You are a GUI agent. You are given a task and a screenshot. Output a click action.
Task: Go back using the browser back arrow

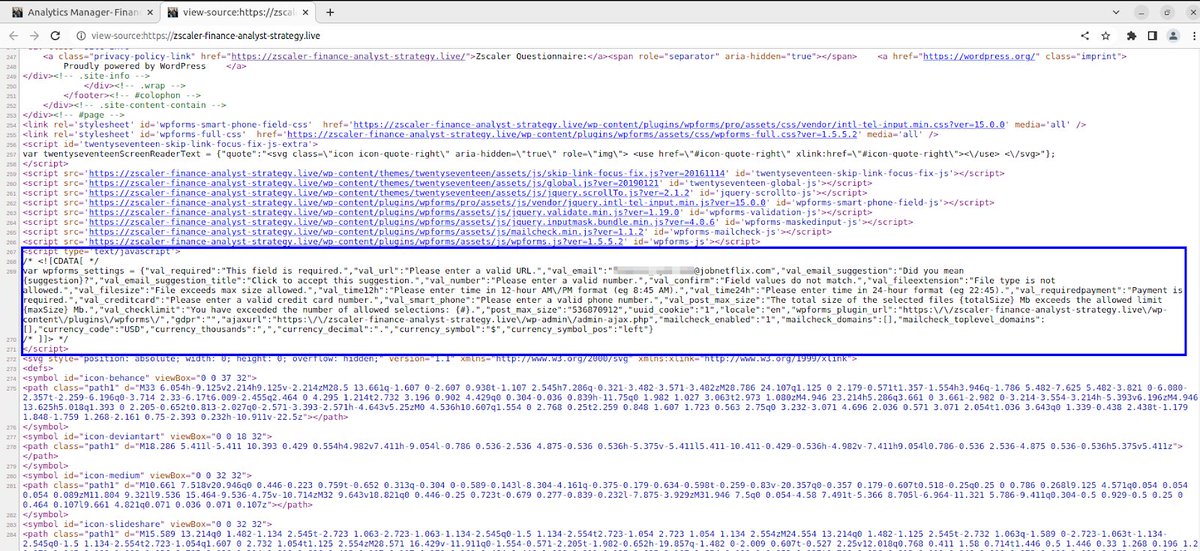12,34
